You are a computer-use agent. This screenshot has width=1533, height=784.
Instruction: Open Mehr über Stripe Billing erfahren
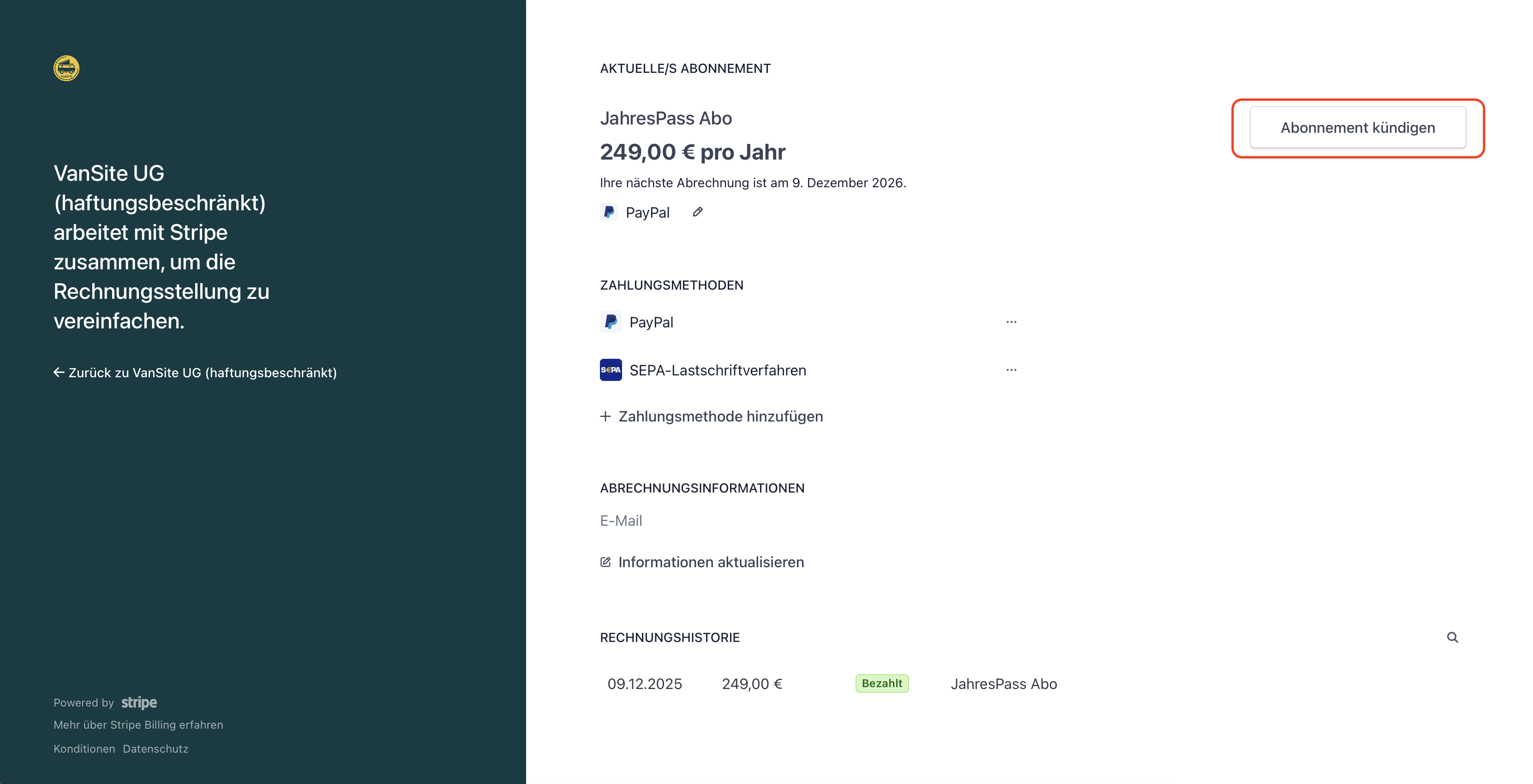tap(138, 725)
